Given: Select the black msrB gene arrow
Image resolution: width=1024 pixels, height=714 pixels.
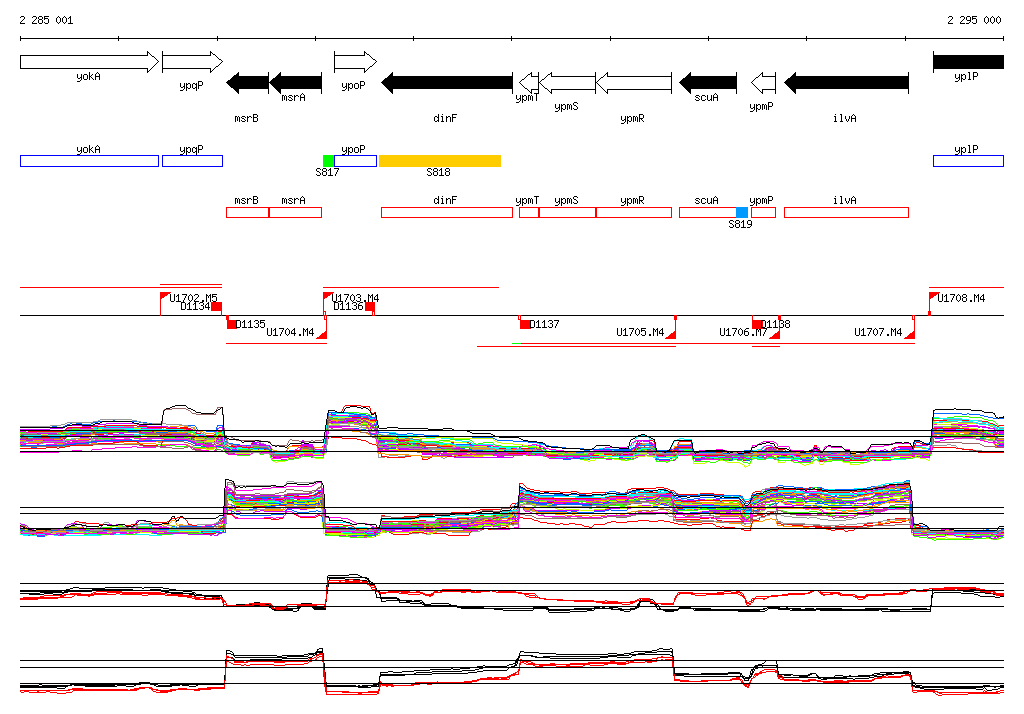Looking at the screenshot, I should (x=247, y=83).
